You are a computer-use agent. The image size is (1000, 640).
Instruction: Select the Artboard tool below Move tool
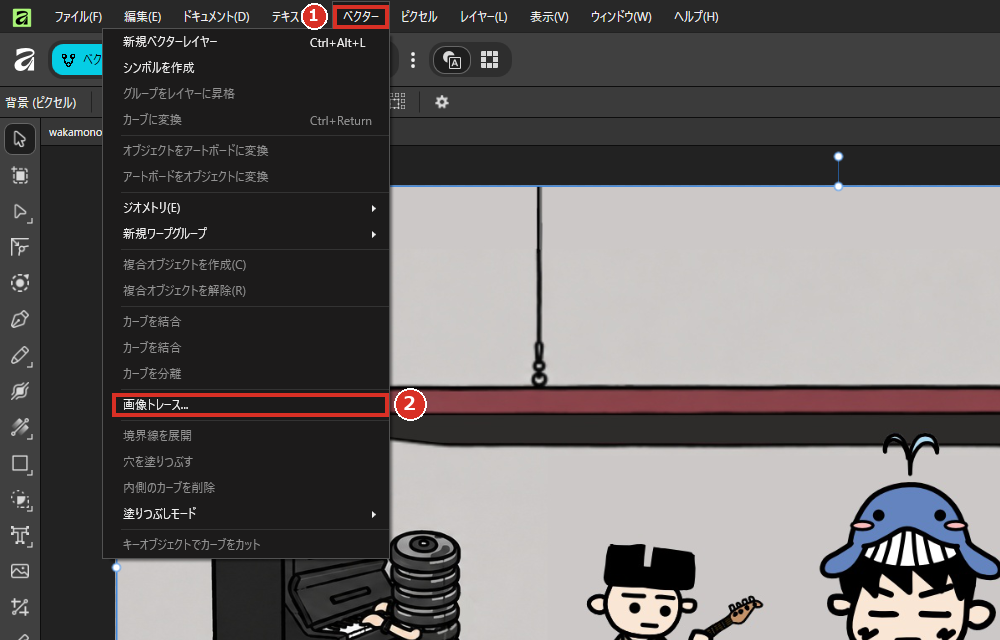[x=20, y=175]
